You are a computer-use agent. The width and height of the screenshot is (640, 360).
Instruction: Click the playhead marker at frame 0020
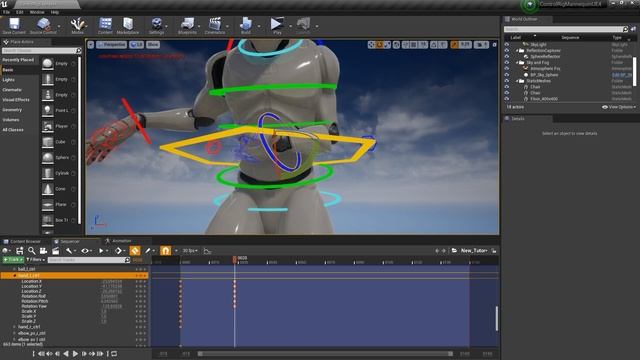coord(235,259)
